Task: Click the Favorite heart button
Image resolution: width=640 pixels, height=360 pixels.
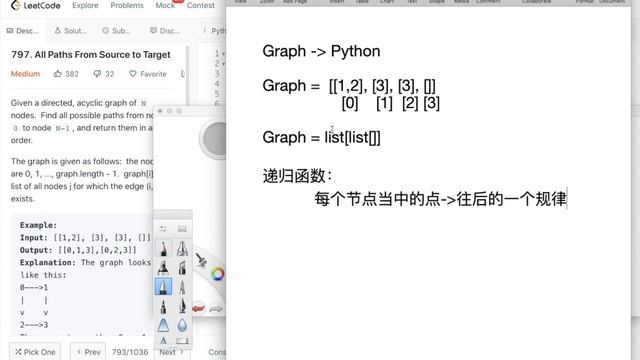Action: click(148, 74)
